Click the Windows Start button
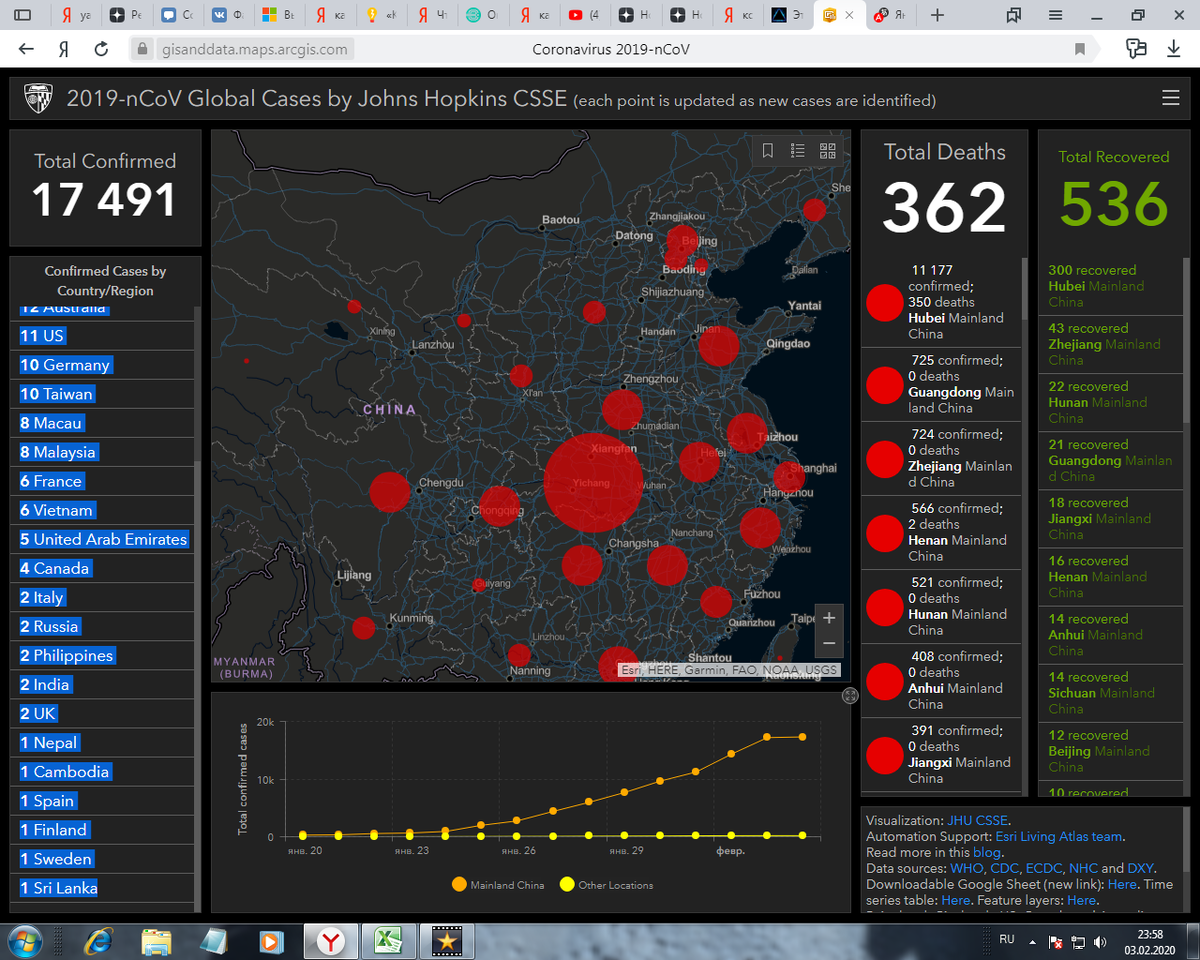The image size is (1200, 960). point(25,941)
